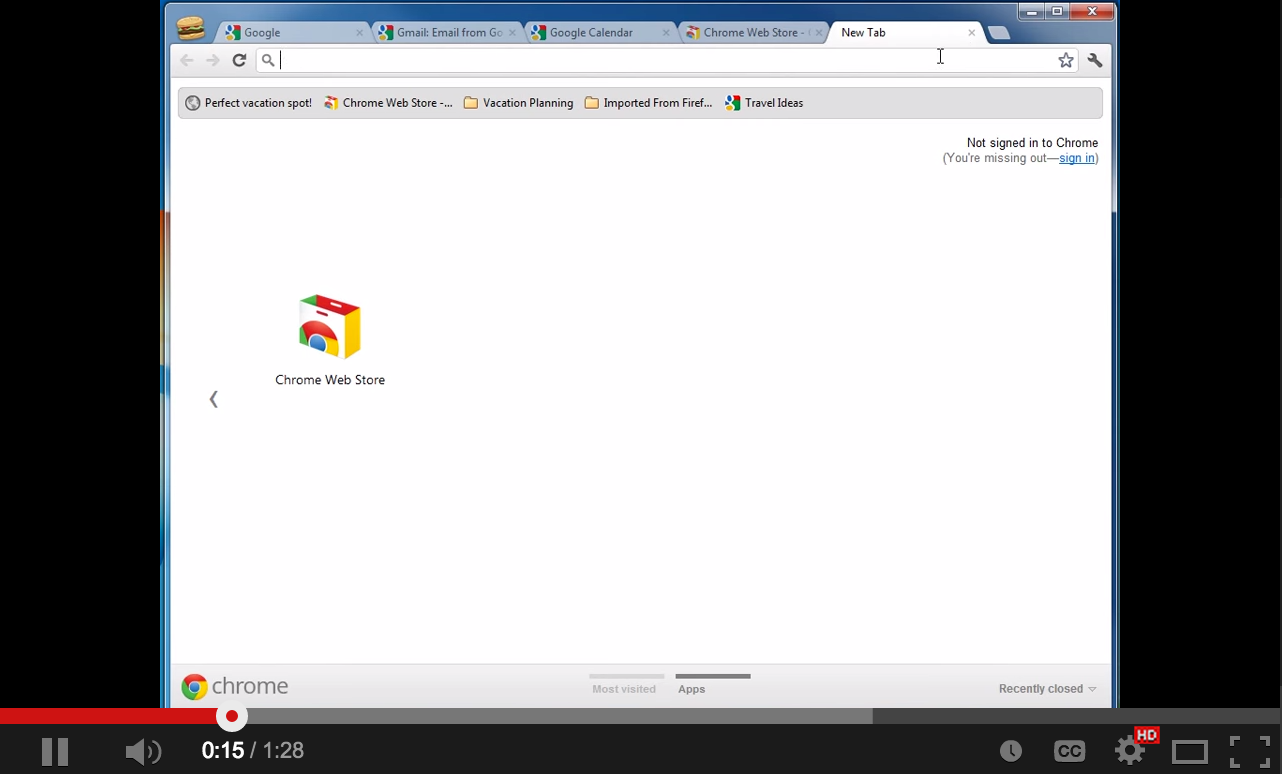Click unbuffered part of video timeline
Image resolution: width=1282 pixels, height=774 pixels.
tap(1075, 716)
